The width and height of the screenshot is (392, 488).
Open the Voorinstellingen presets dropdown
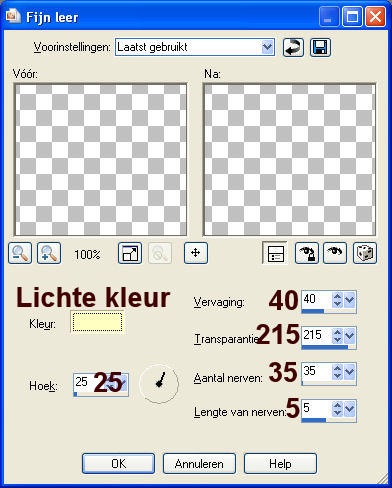(267, 47)
